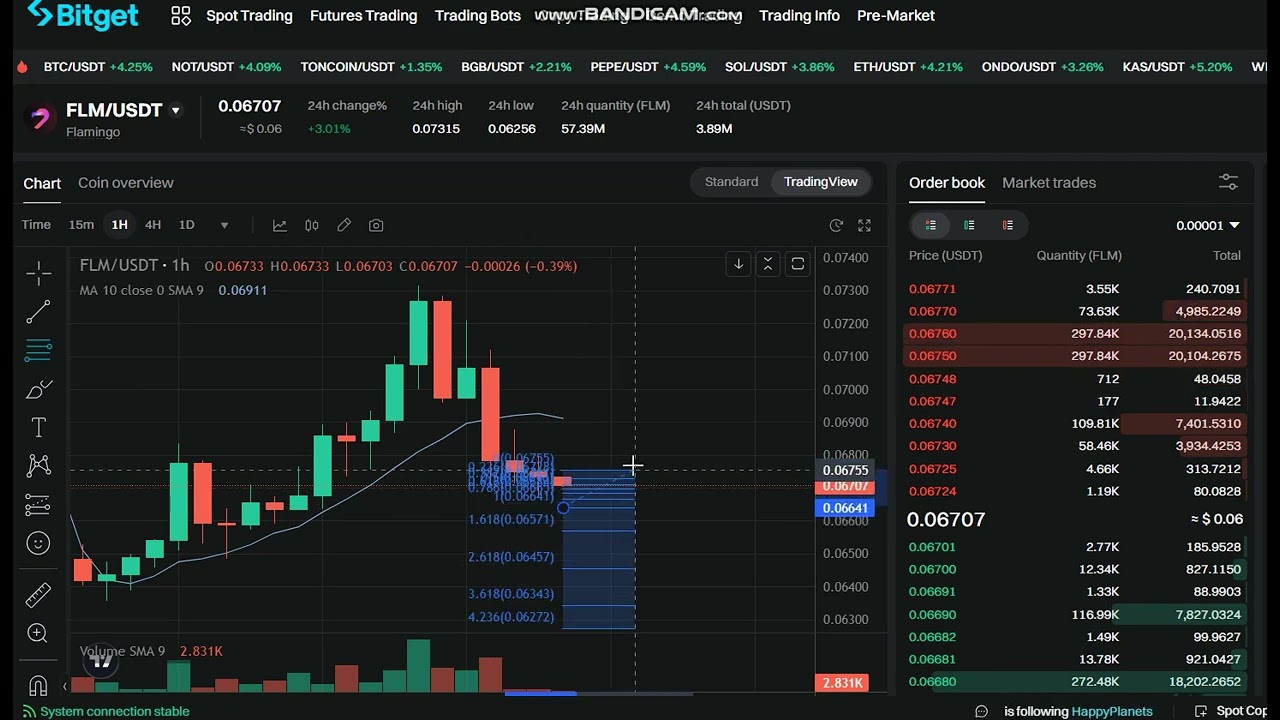1280x720 pixels.
Task: Open order book settings sliders icon
Action: click(x=1228, y=182)
